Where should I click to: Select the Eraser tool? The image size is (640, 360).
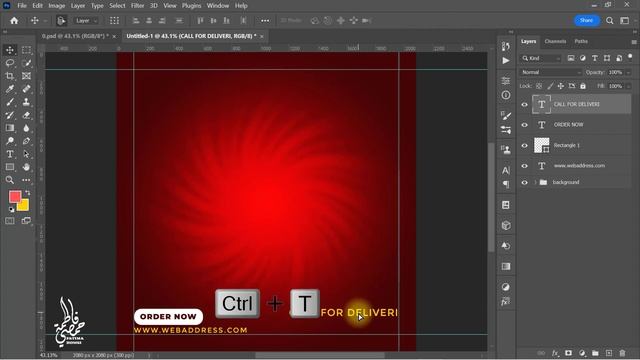click(x=26, y=115)
